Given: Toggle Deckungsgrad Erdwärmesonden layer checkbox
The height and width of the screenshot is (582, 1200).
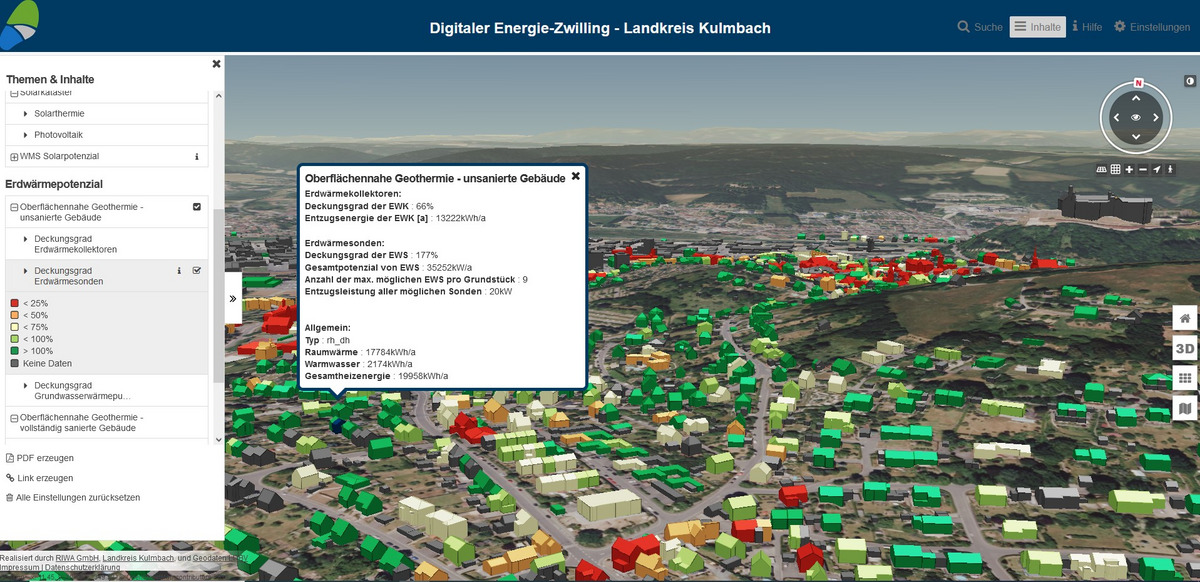Looking at the screenshot, I should pos(197,271).
